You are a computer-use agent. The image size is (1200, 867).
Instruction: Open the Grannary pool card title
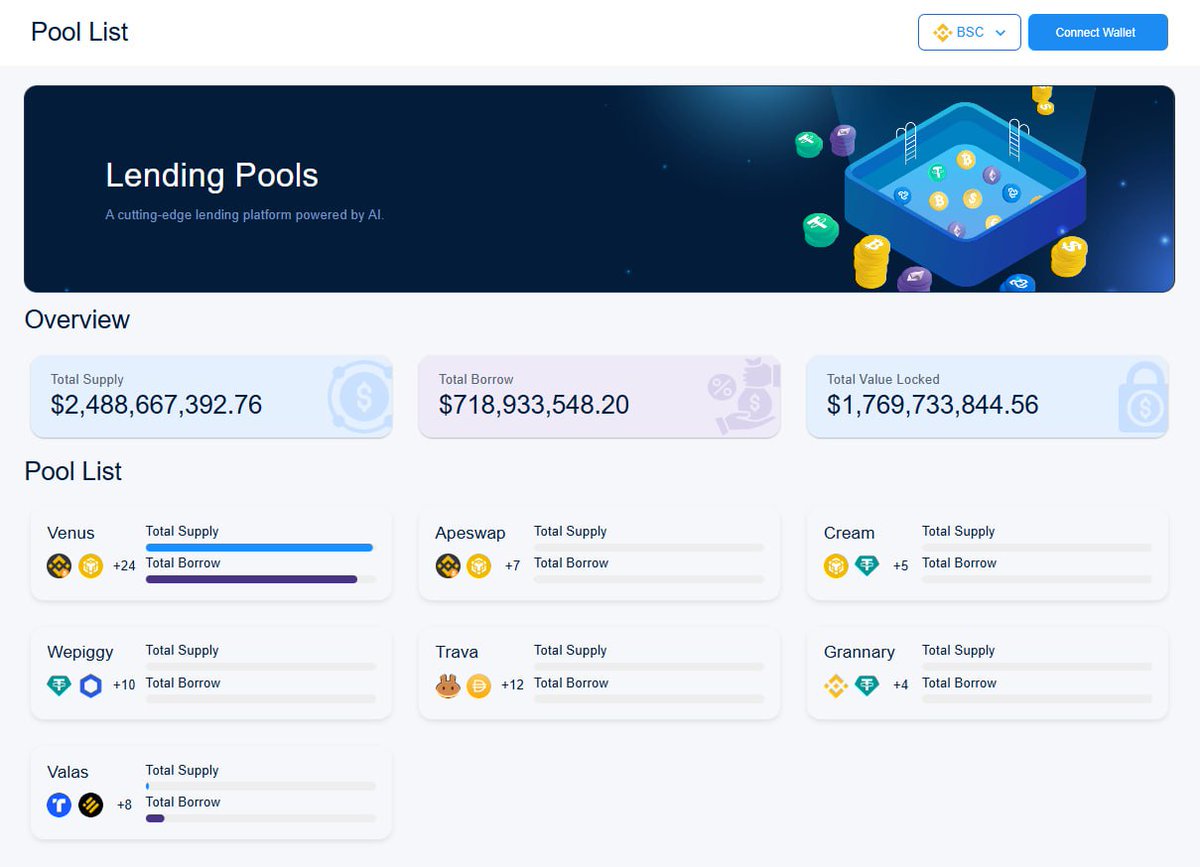[x=859, y=652]
